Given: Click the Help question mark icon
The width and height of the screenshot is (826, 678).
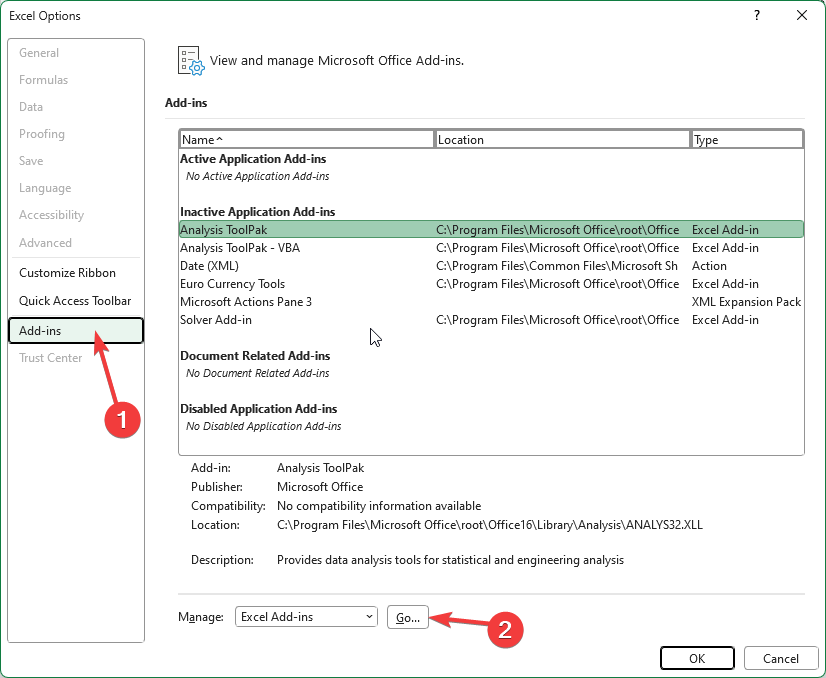Looking at the screenshot, I should (757, 15).
